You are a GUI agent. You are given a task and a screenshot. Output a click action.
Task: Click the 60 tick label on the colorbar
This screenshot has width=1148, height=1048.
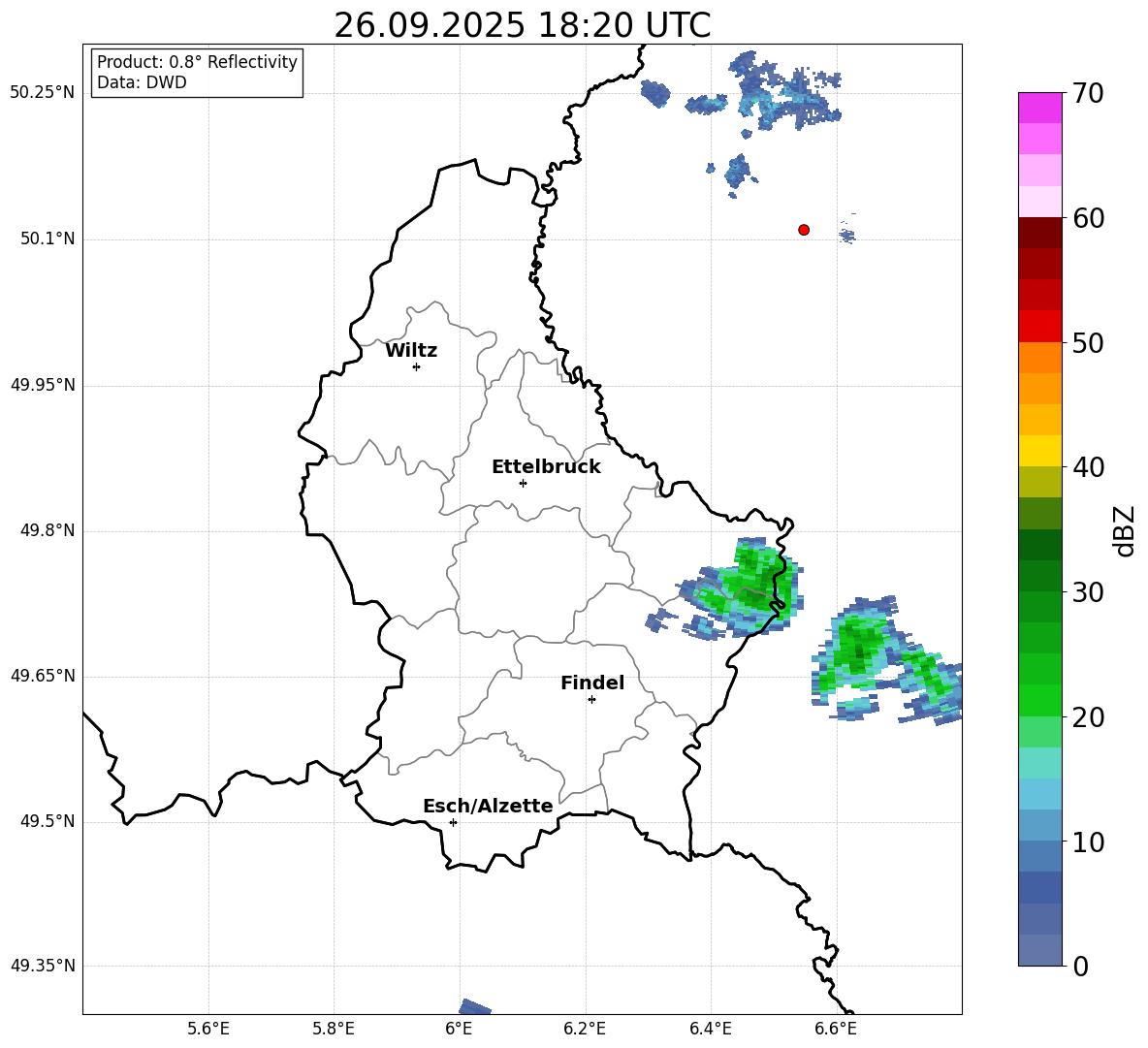click(1088, 218)
